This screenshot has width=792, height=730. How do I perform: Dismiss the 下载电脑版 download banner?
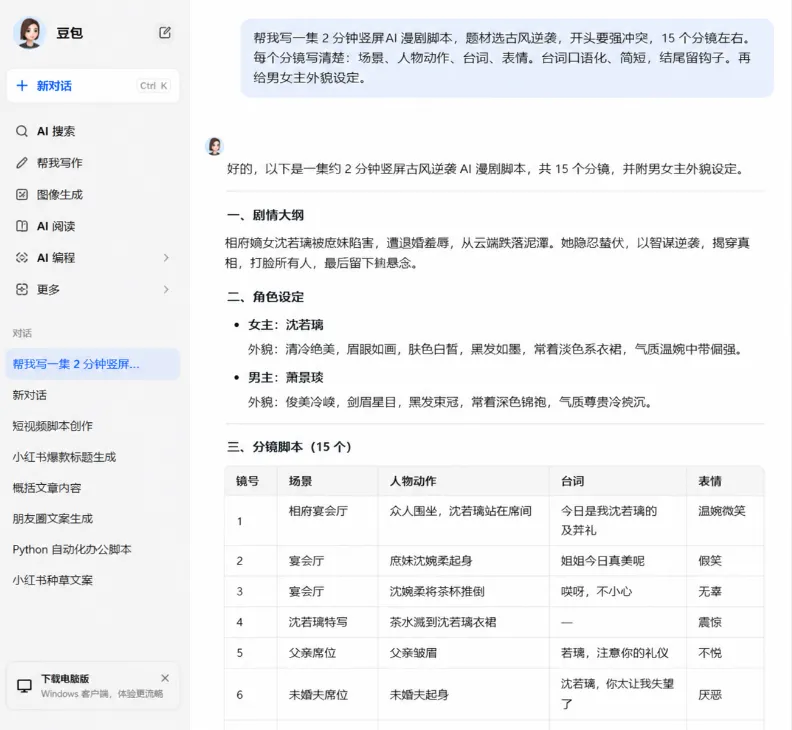point(165,678)
